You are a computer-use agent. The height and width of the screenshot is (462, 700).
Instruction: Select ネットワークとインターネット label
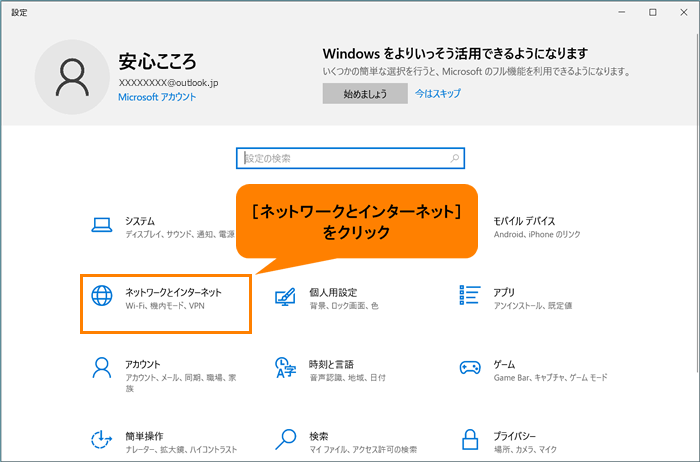click(x=173, y=292)
